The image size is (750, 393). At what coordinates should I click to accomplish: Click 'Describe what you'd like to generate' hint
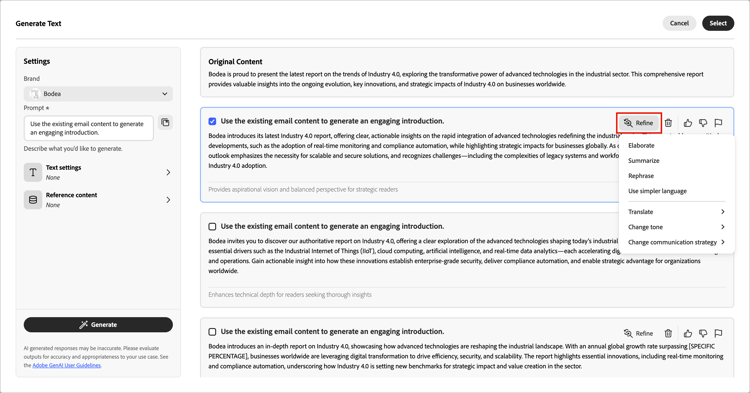[73, 149]
